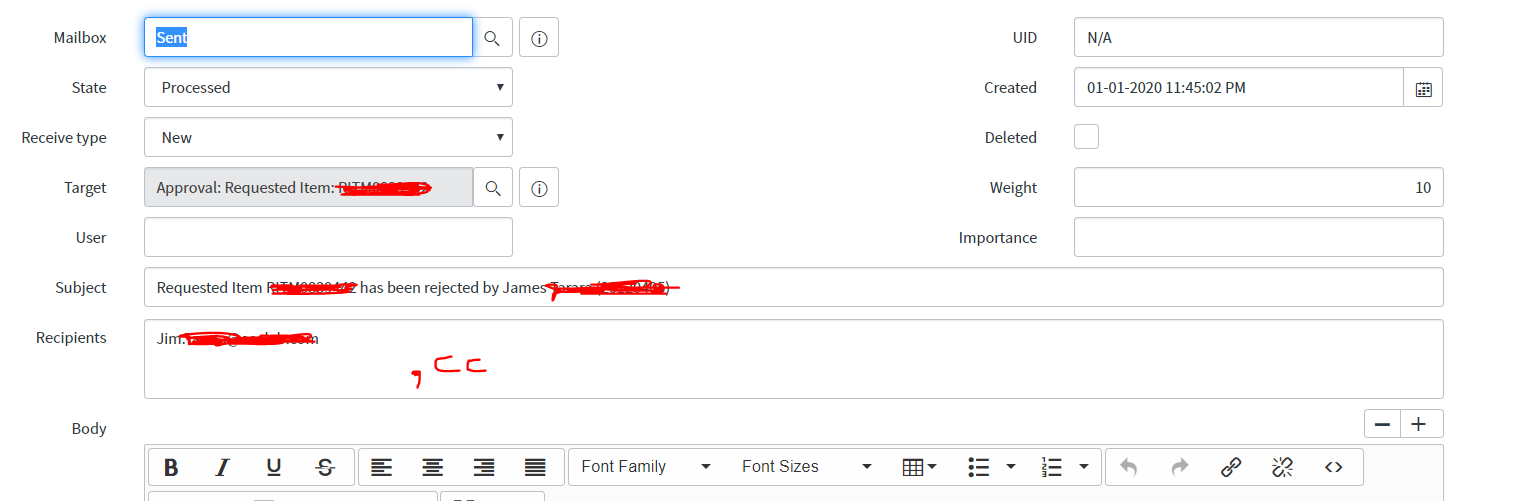This screenshot has width=1531, height=501.
Task: Check the Deleted checkbox
Action: click(x=1086, y=137)
